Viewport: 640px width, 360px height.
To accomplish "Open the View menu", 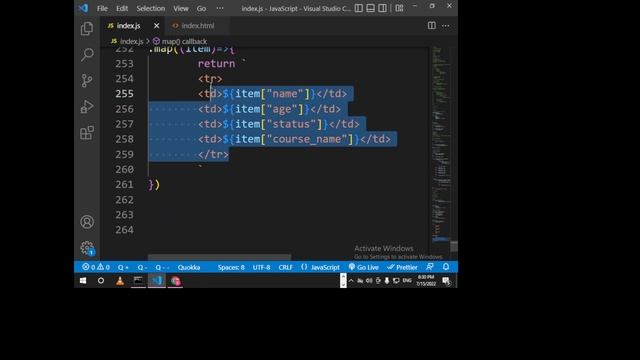I will [180, 8].
